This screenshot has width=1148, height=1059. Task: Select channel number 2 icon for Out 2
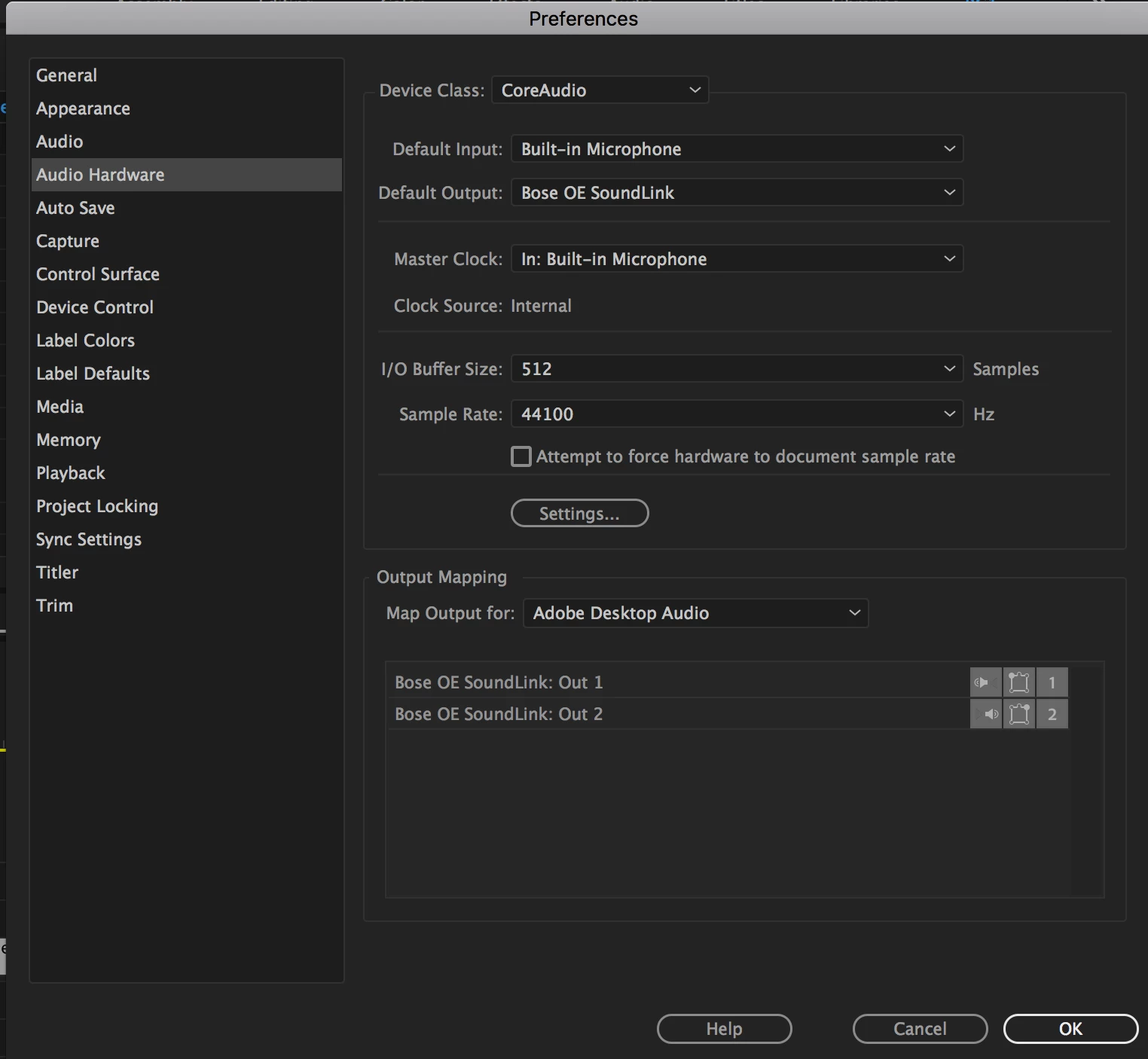coord(1052,714)
